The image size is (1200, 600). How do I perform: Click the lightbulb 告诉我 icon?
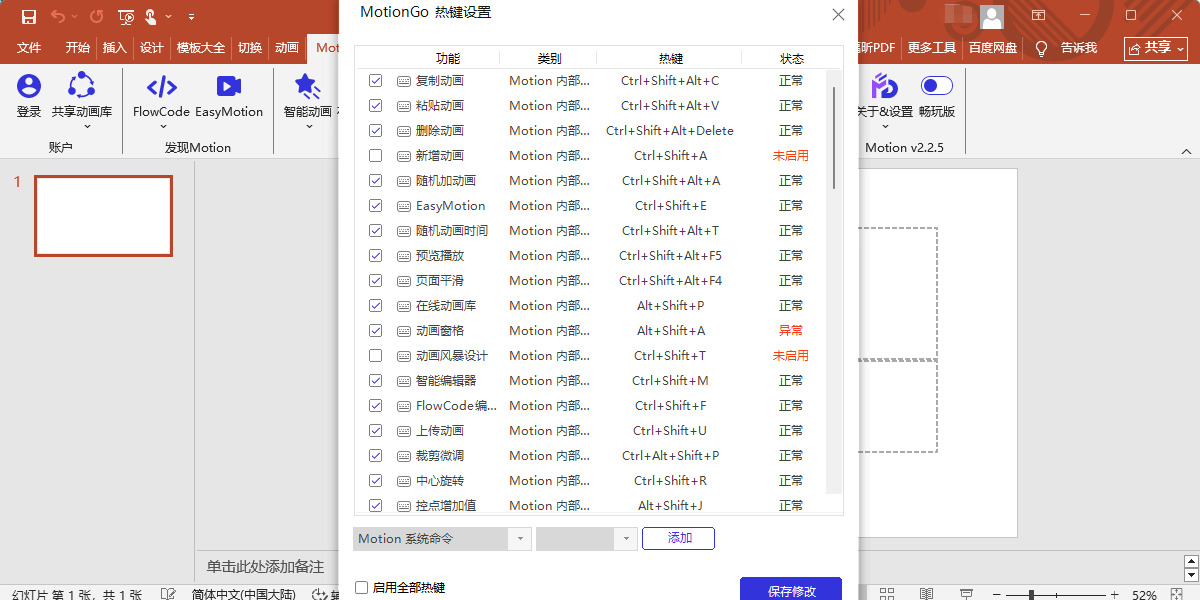coord(1041,47)
